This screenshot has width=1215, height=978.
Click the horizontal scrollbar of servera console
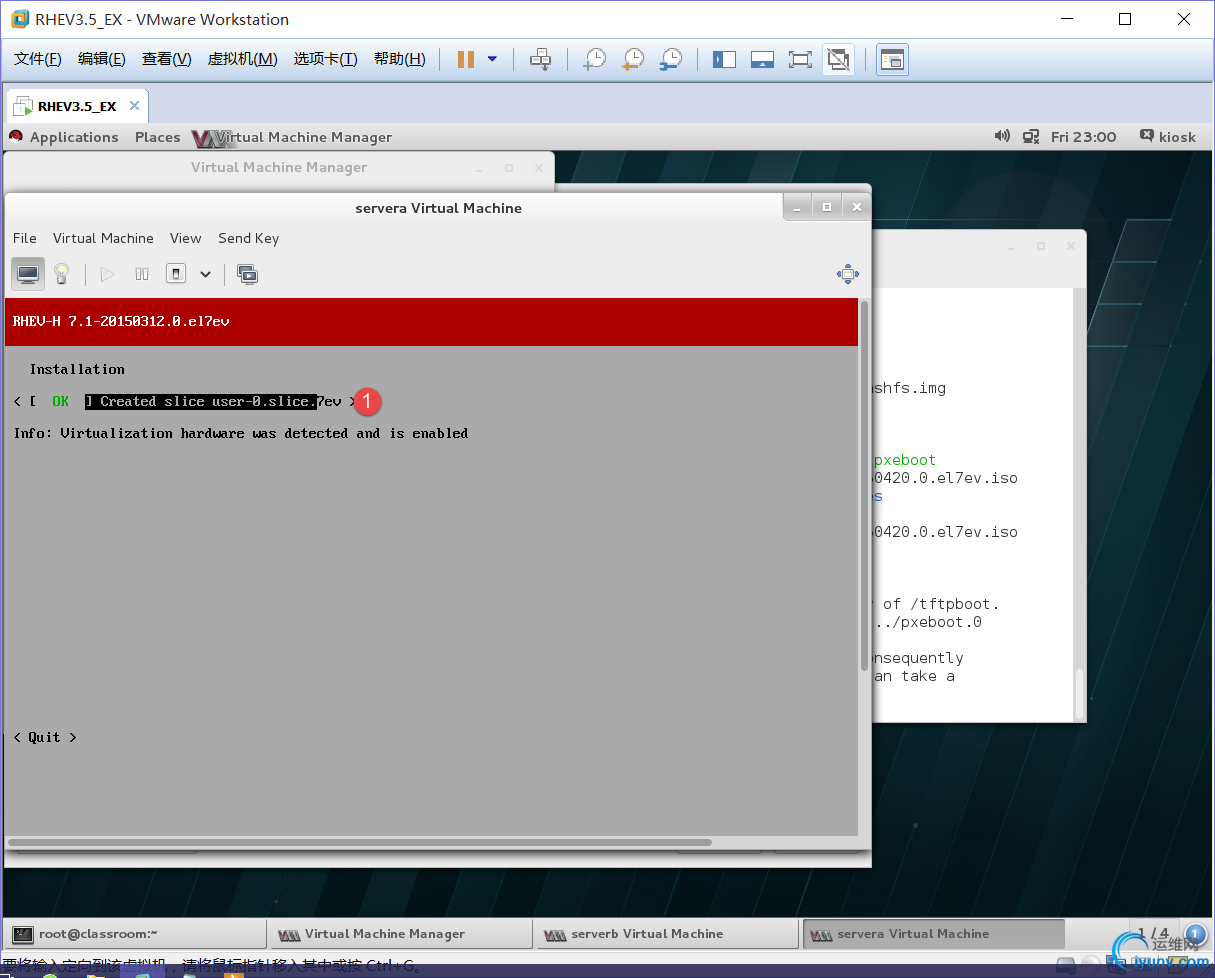pyautogui.click(x=360, y=842)
